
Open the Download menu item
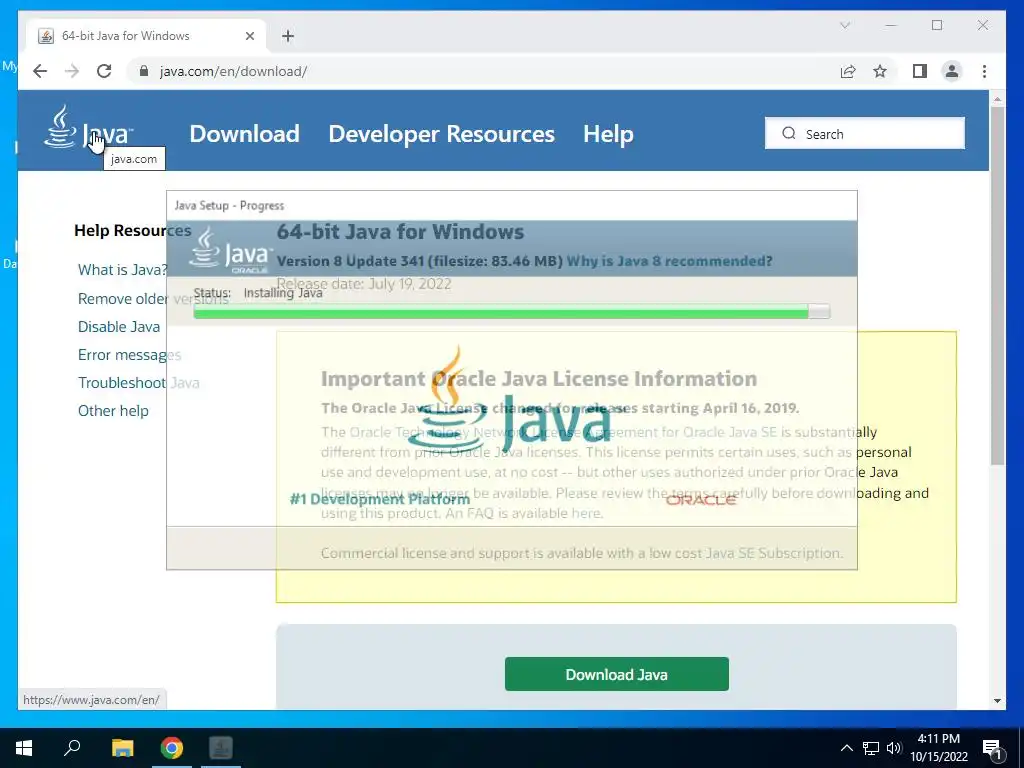pyautogui.click(x=244, y=134)
